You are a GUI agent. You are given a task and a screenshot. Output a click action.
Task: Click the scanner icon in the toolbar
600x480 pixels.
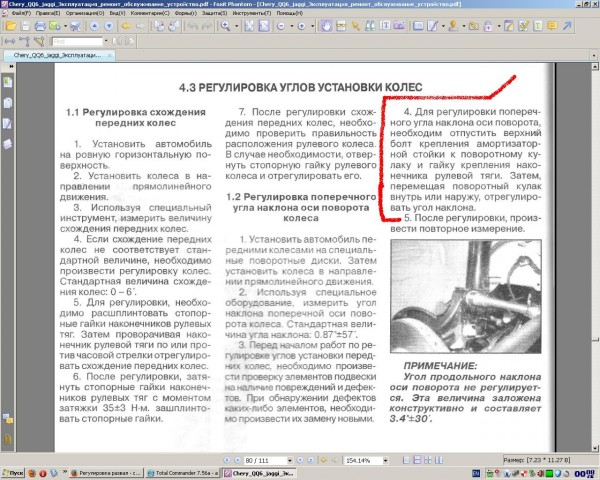point(75,26)
